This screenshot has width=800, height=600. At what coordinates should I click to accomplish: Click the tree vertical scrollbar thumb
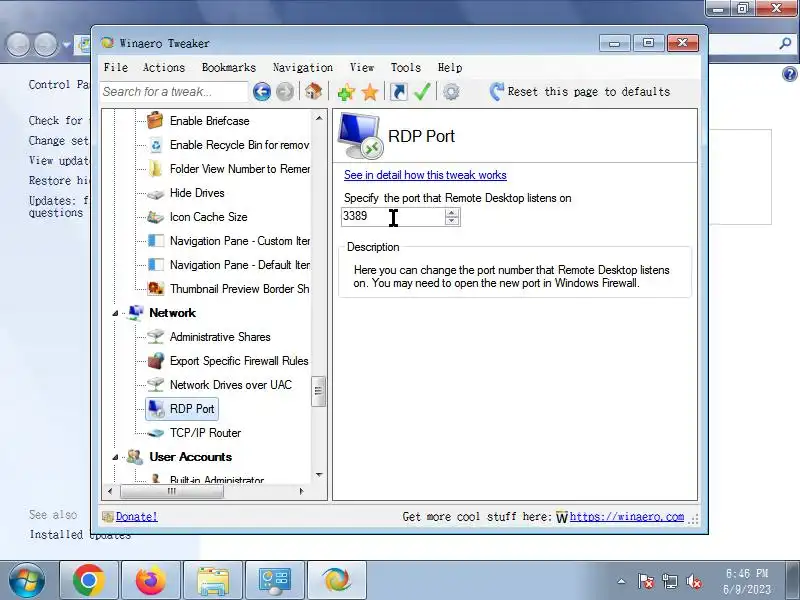(x=318, y=391)
